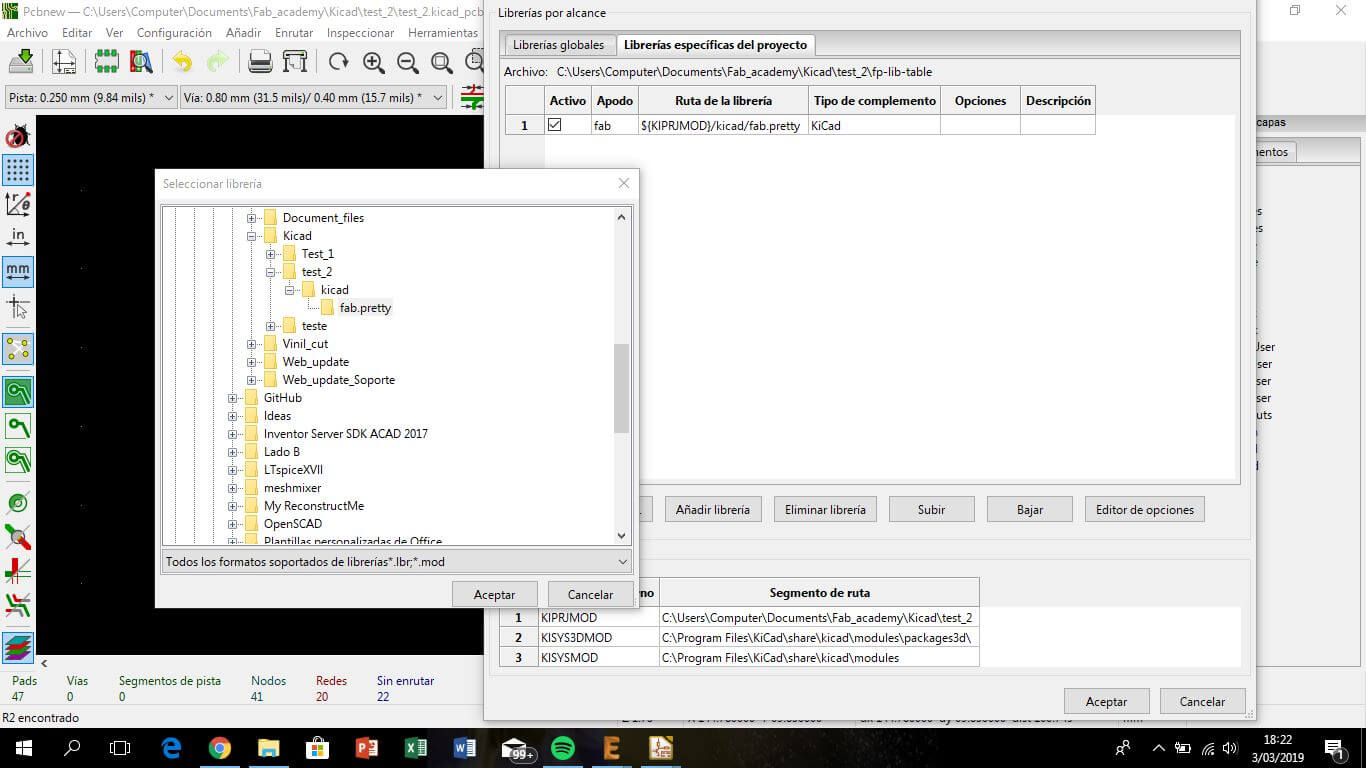This screenshot has height=768, width=1366.
Task: Switch to Librerías globales tab
Action: click(558, 45)
